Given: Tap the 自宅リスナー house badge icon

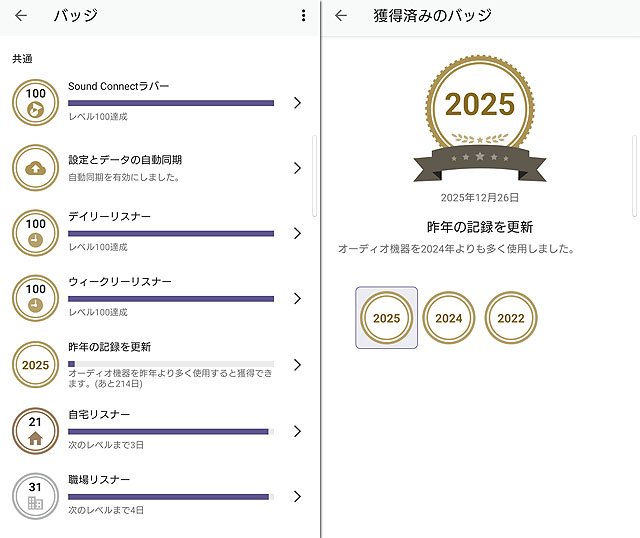Looking at the screenshot, I should 36,431.
